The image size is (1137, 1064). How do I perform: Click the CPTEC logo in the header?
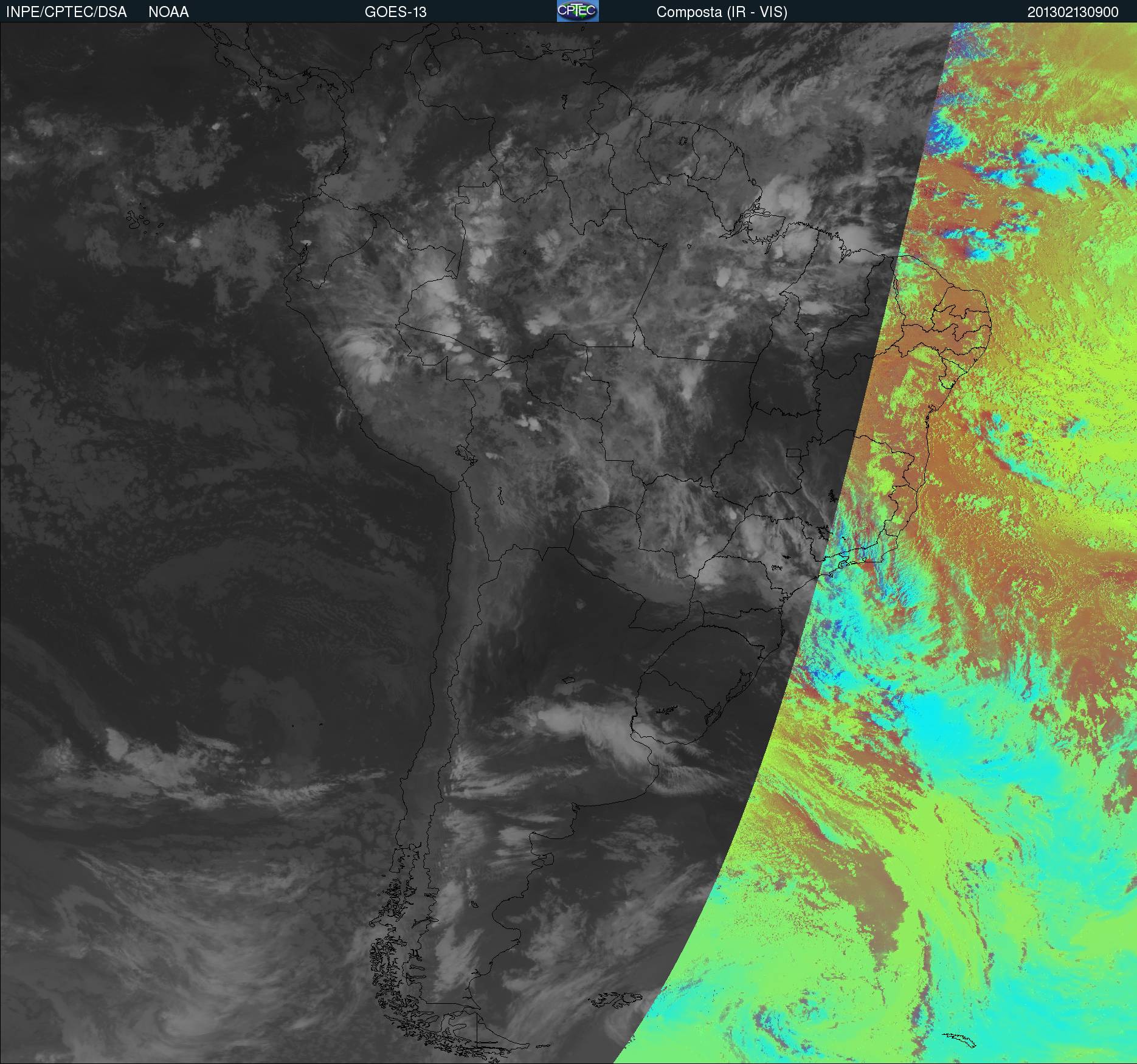tap(578, 11)
